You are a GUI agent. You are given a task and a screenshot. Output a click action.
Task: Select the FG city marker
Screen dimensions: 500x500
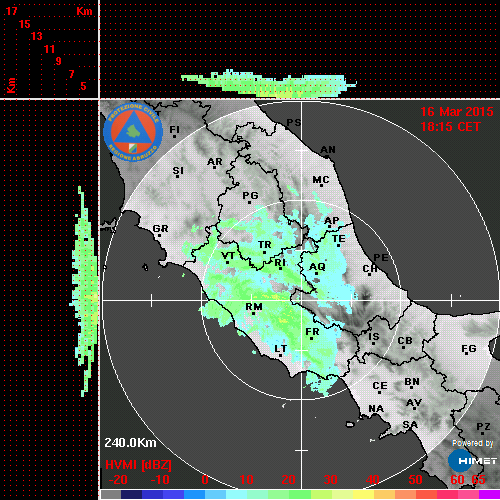click(x=467, y=353)
